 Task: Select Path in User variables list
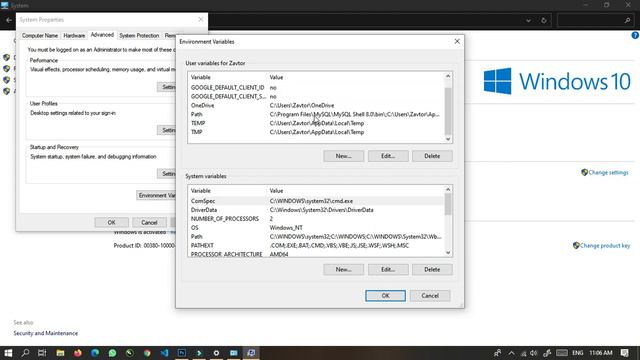(x=316, y=114)
